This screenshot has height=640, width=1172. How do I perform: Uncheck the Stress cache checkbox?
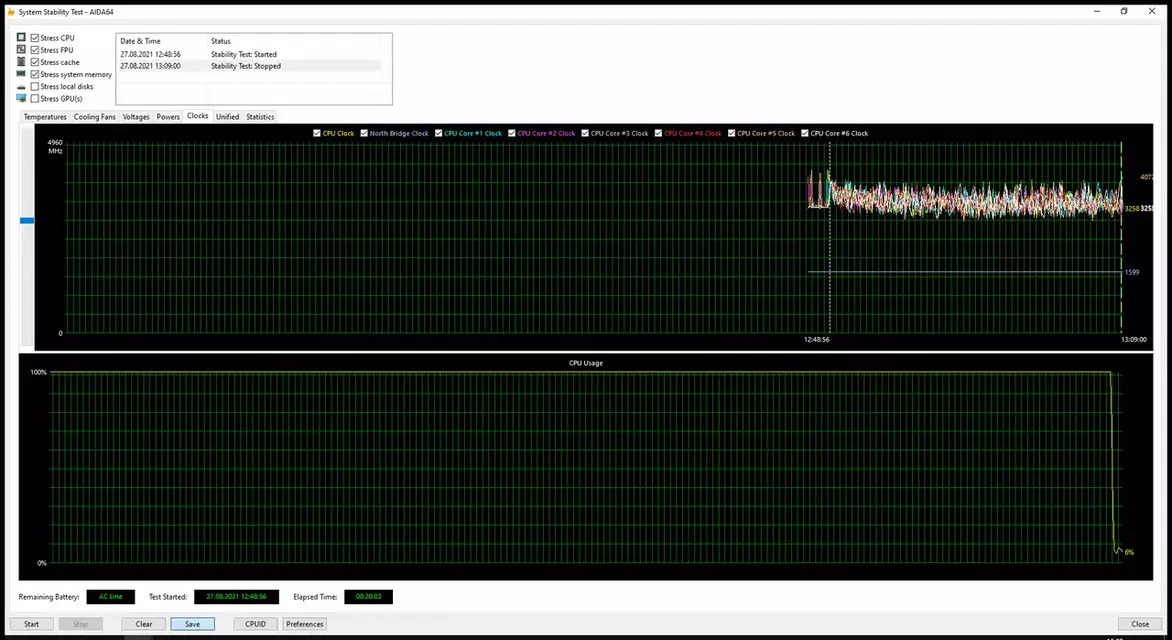[x=34, y=62]
